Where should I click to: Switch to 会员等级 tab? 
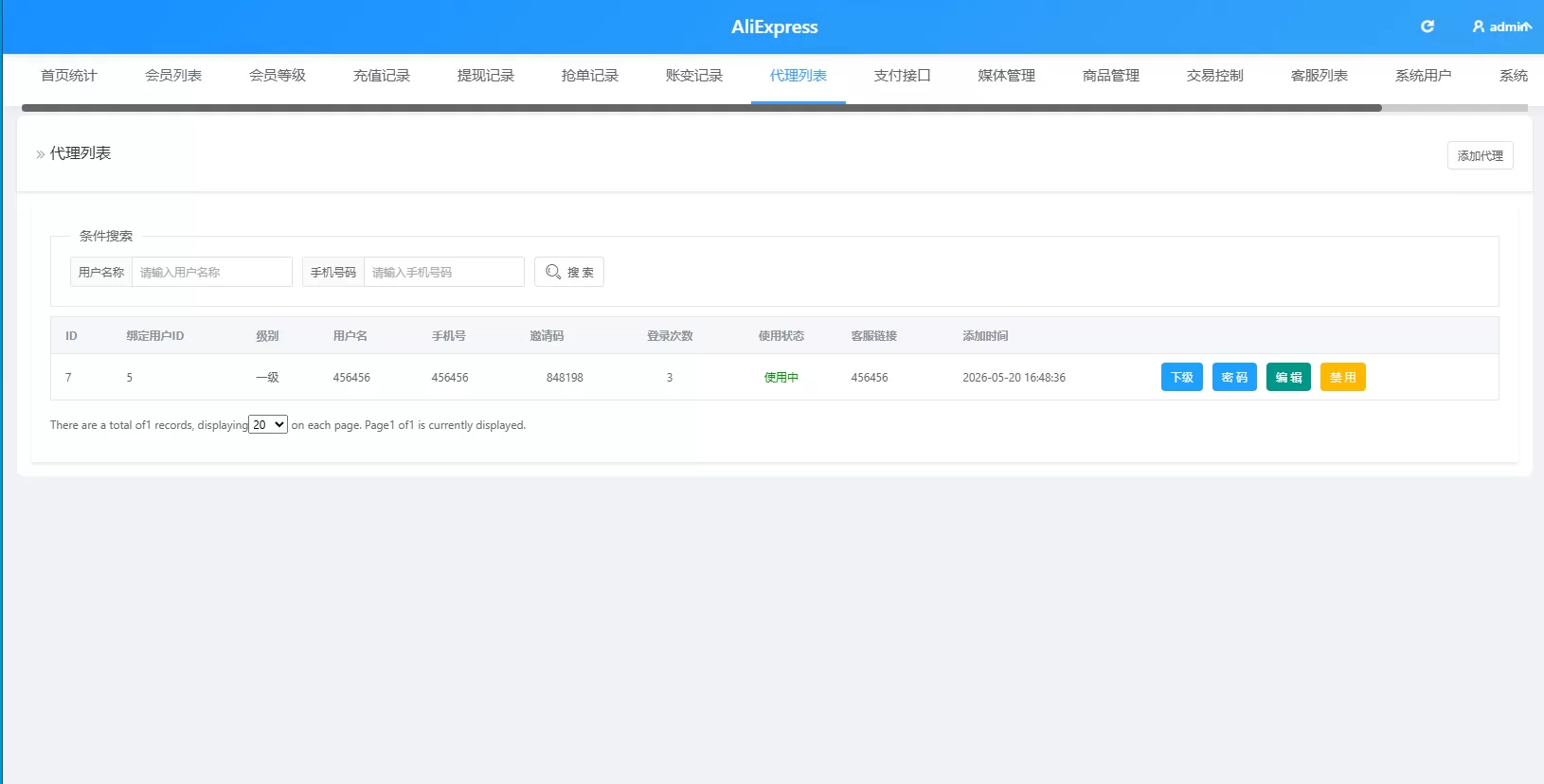pyautogui.click(x=278, y=76)
